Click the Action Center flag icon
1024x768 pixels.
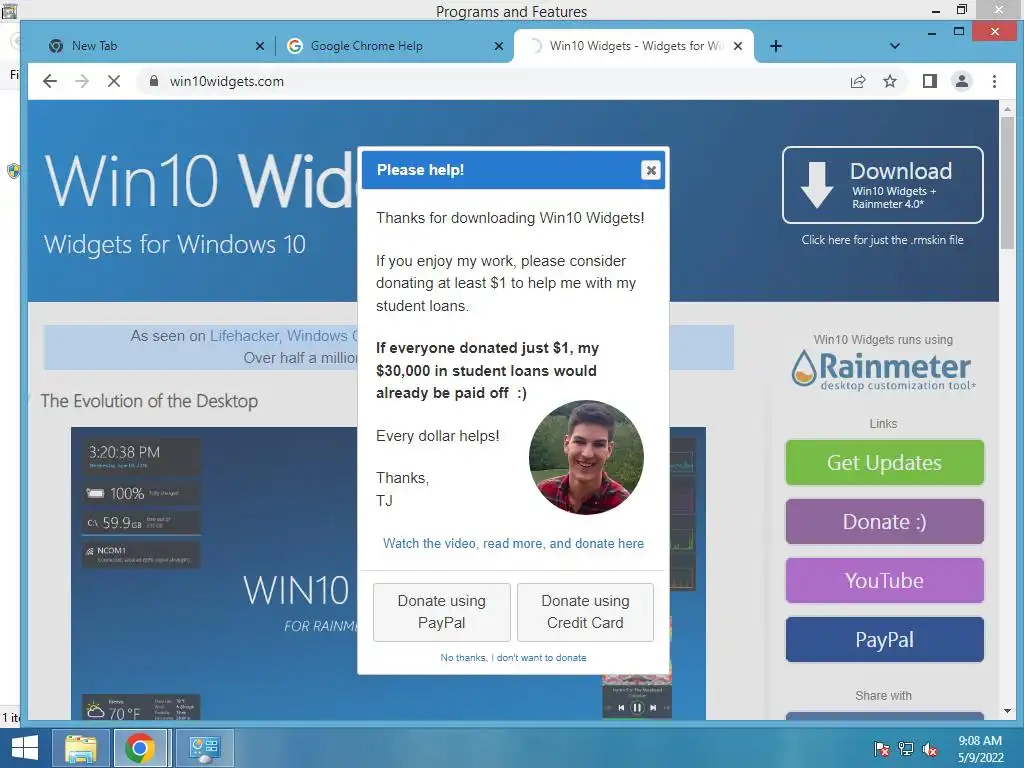[882, 749]
